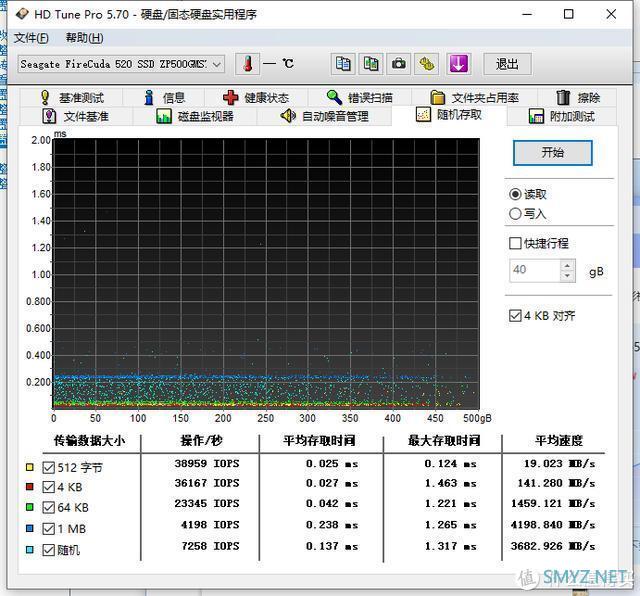This screenshot has width=640, height=596.
Task: Uncheck the 512 字节 transfer size checkbox
Action: click(x=48, y=467)
